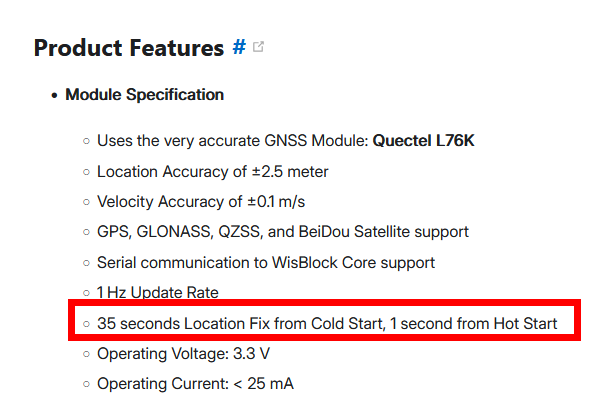This screenshot has height=414, width=600.
Task: Click the Location Accuracy of ±2.5 meter line
Action: coord(212,171)
